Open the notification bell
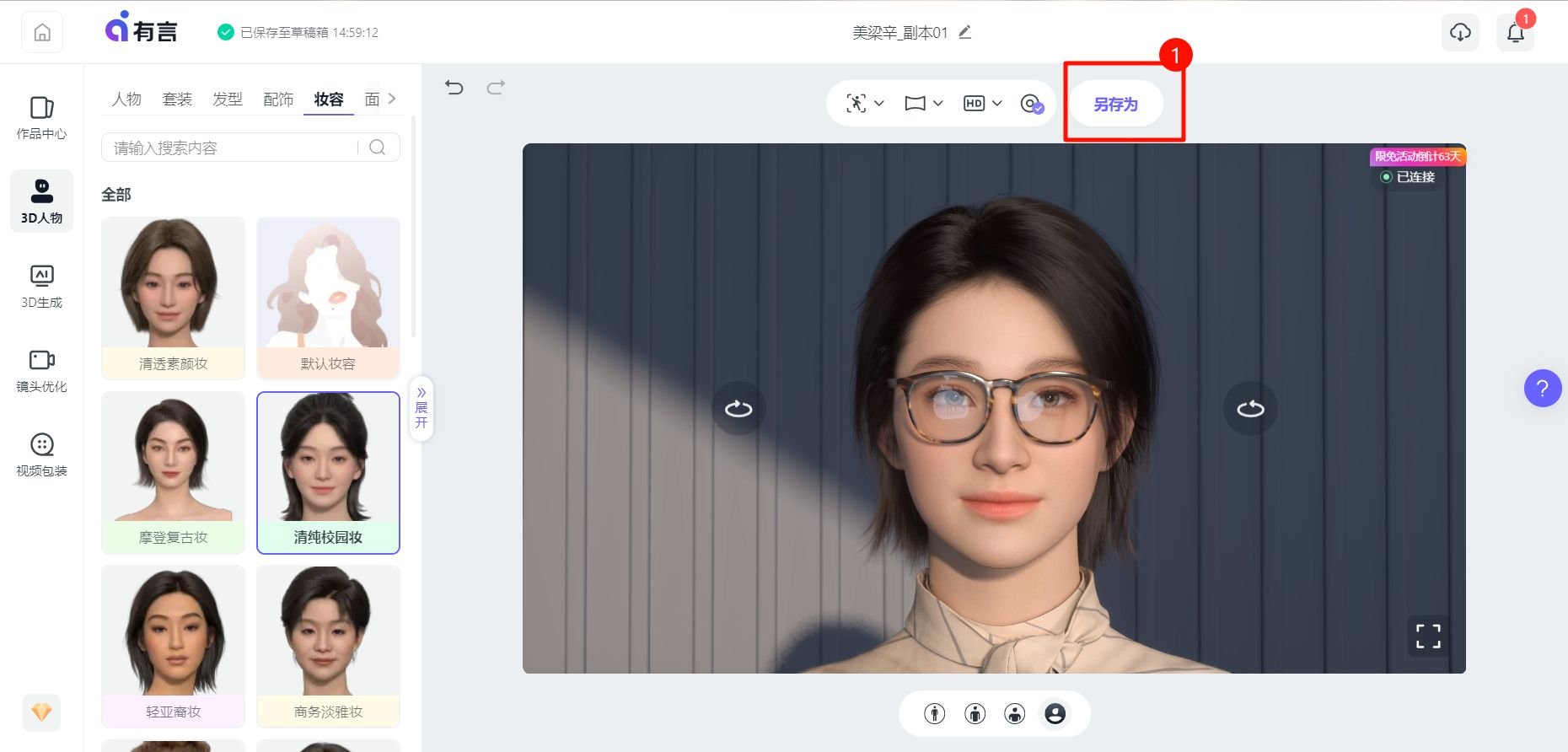 (1515, 33)
